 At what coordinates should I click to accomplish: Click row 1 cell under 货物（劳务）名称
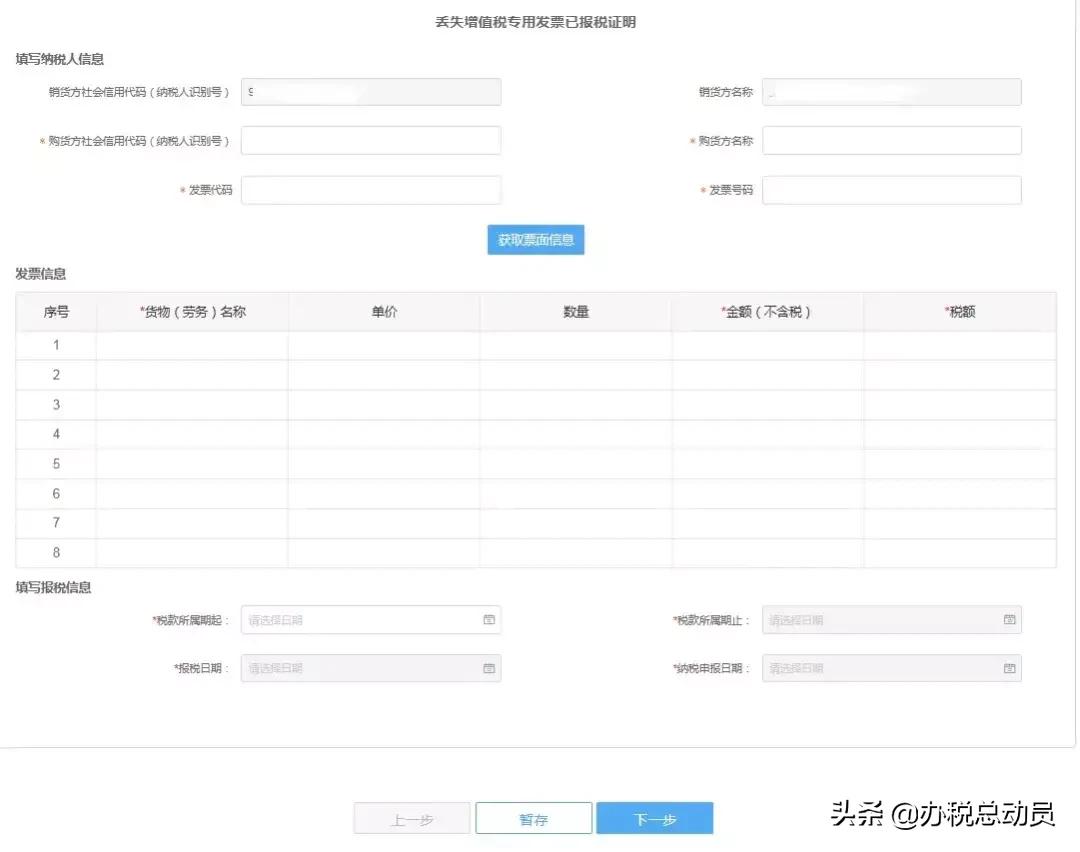(192, 344)
